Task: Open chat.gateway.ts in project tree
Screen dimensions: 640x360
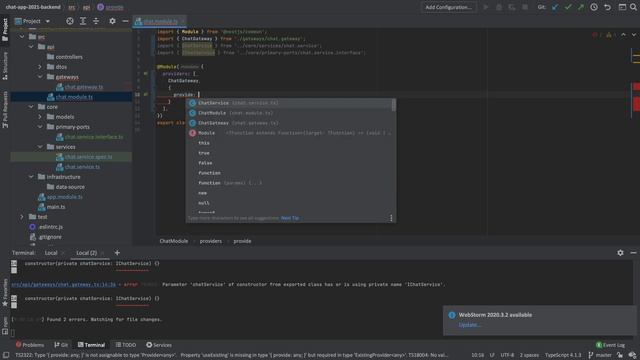Action: [84, 87]
